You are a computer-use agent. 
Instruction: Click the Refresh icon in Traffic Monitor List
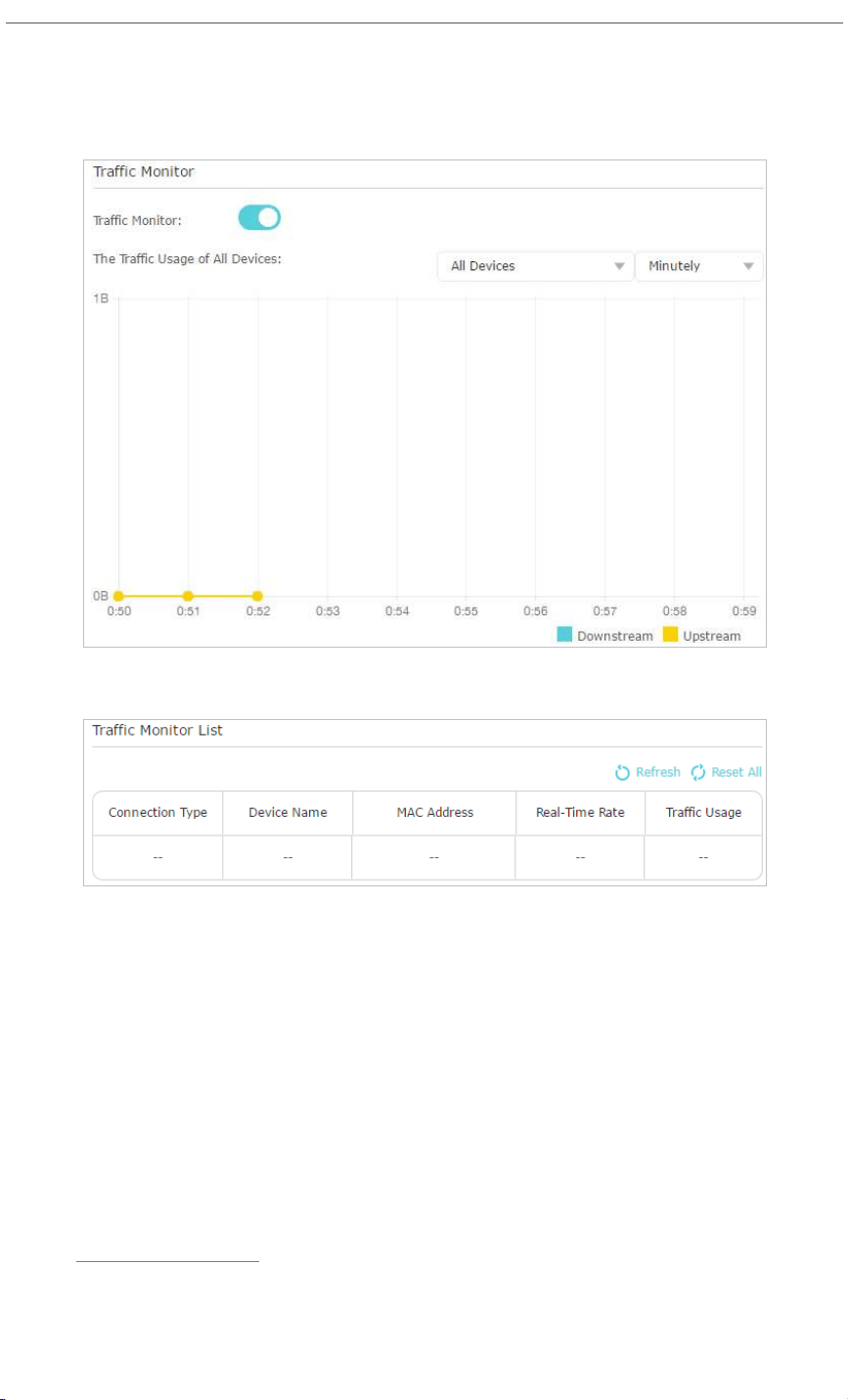point(622,773)
